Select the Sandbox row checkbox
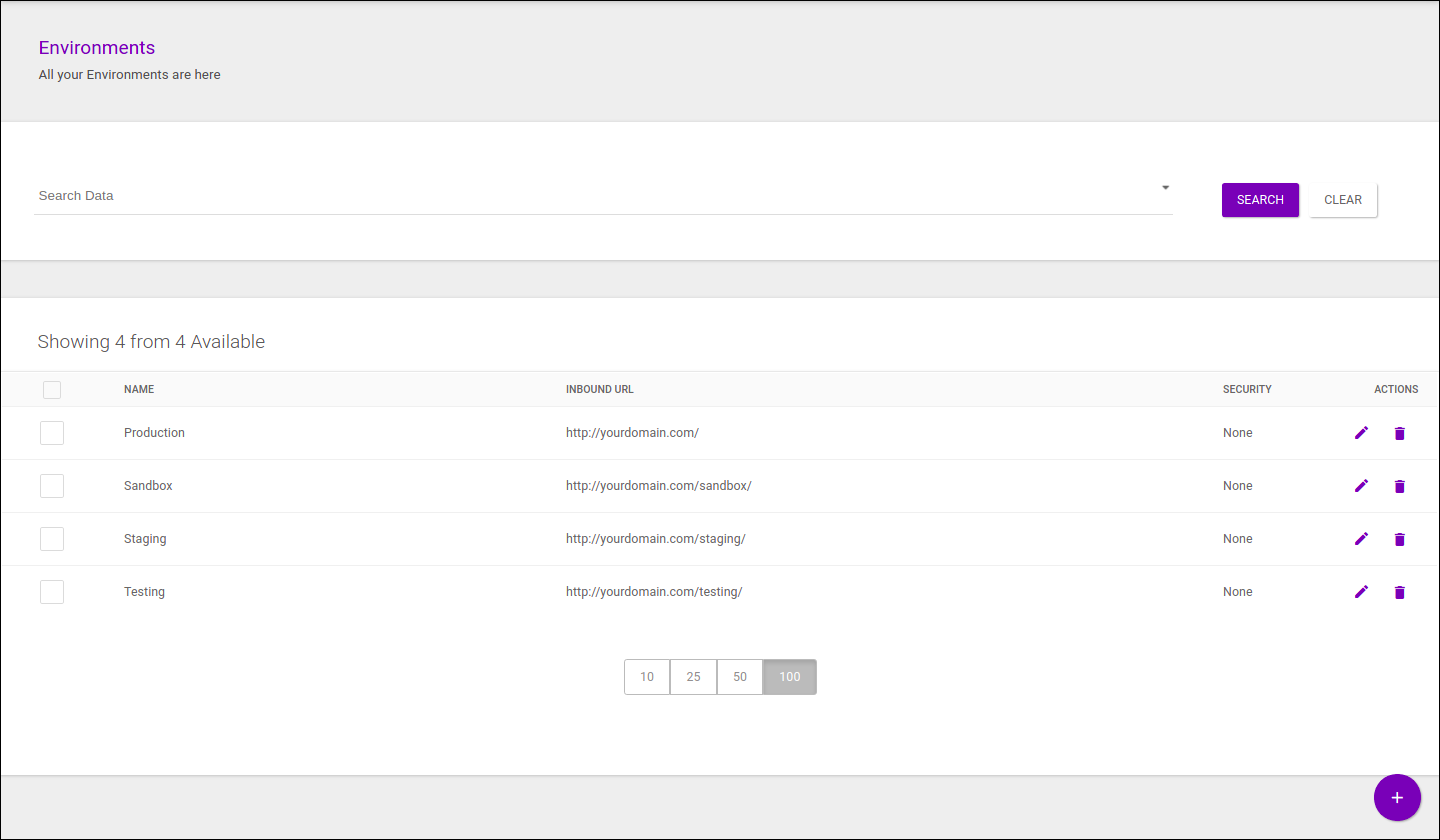Image resolution: width=1440 pixels, height=840 pixels. click(52, 486)
